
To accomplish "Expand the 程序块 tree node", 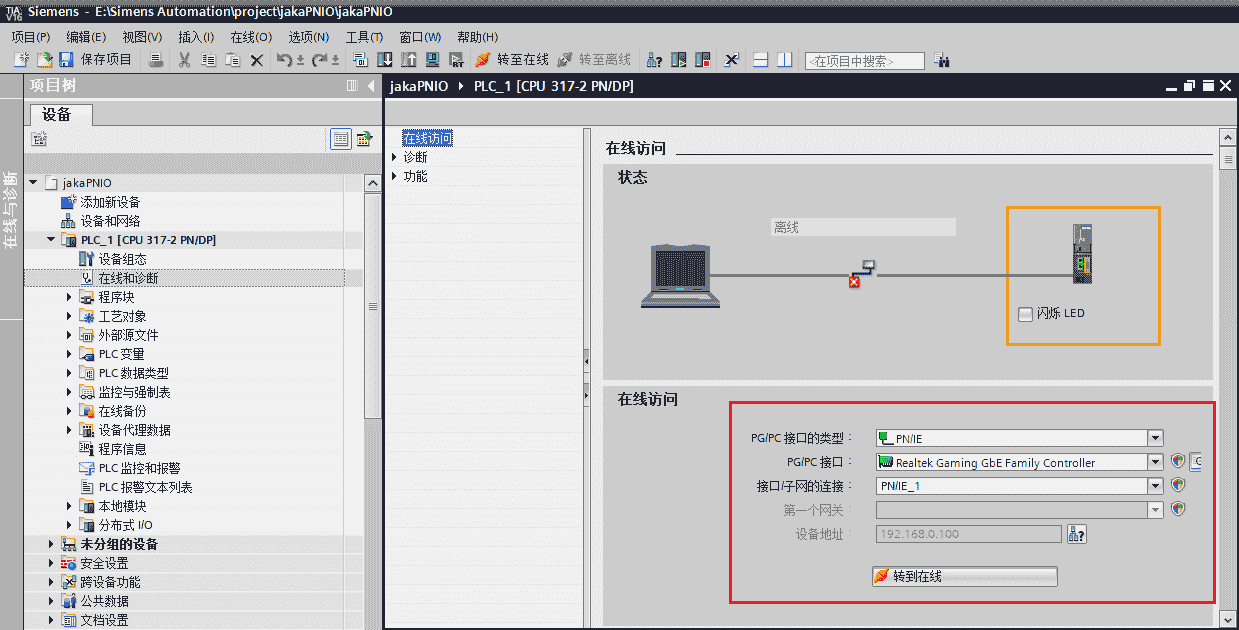I will [x=70, y=297].
